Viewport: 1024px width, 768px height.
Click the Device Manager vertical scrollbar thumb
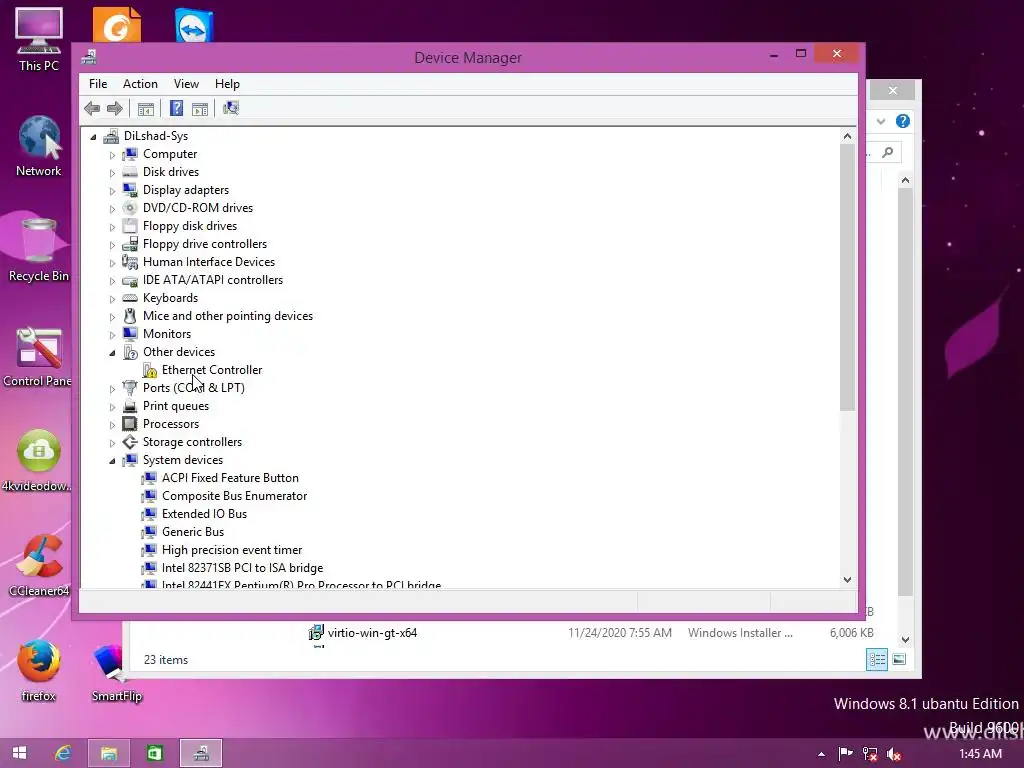(847, 278)
